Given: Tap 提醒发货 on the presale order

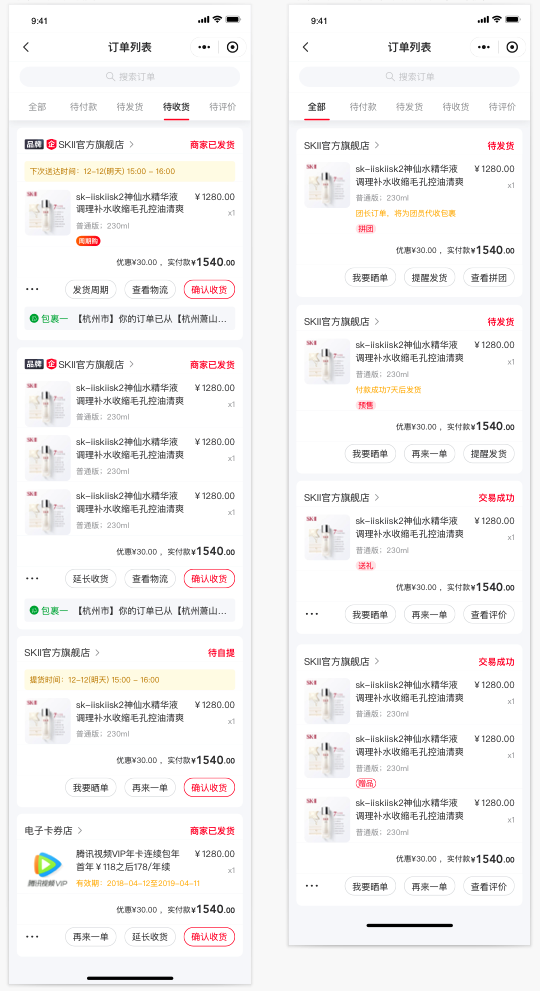Looking at the screenshot, I should click(x=489, y=454).
